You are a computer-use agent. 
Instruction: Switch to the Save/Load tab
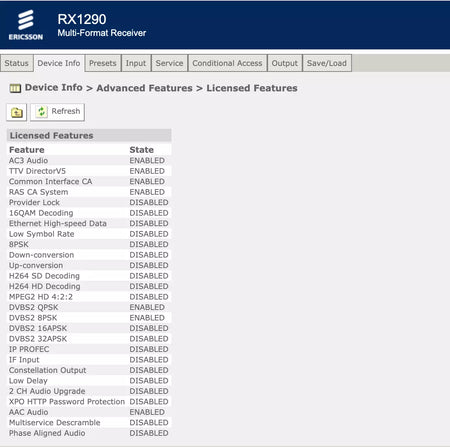pos(327,63)
